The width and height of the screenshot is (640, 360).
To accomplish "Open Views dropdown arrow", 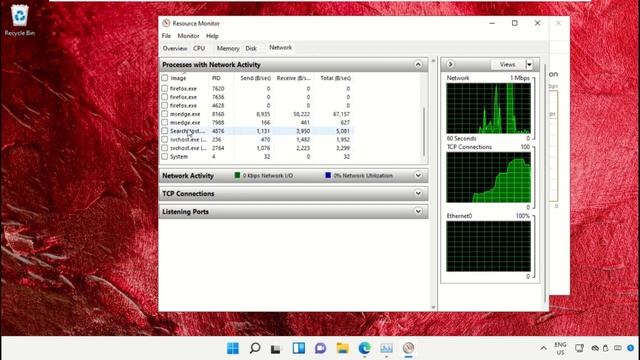I will pyautogui.click(x=529, y=64).
